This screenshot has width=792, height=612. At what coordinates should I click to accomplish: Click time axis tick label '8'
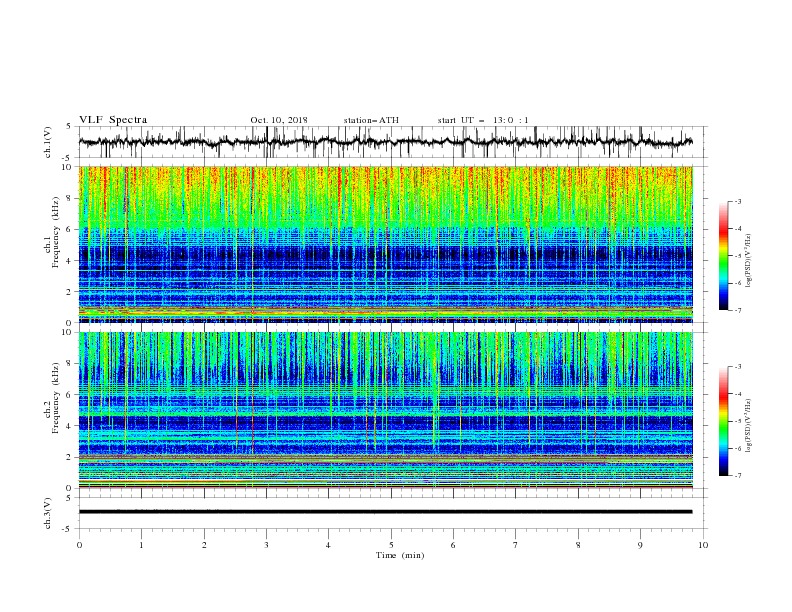[578, 545]
